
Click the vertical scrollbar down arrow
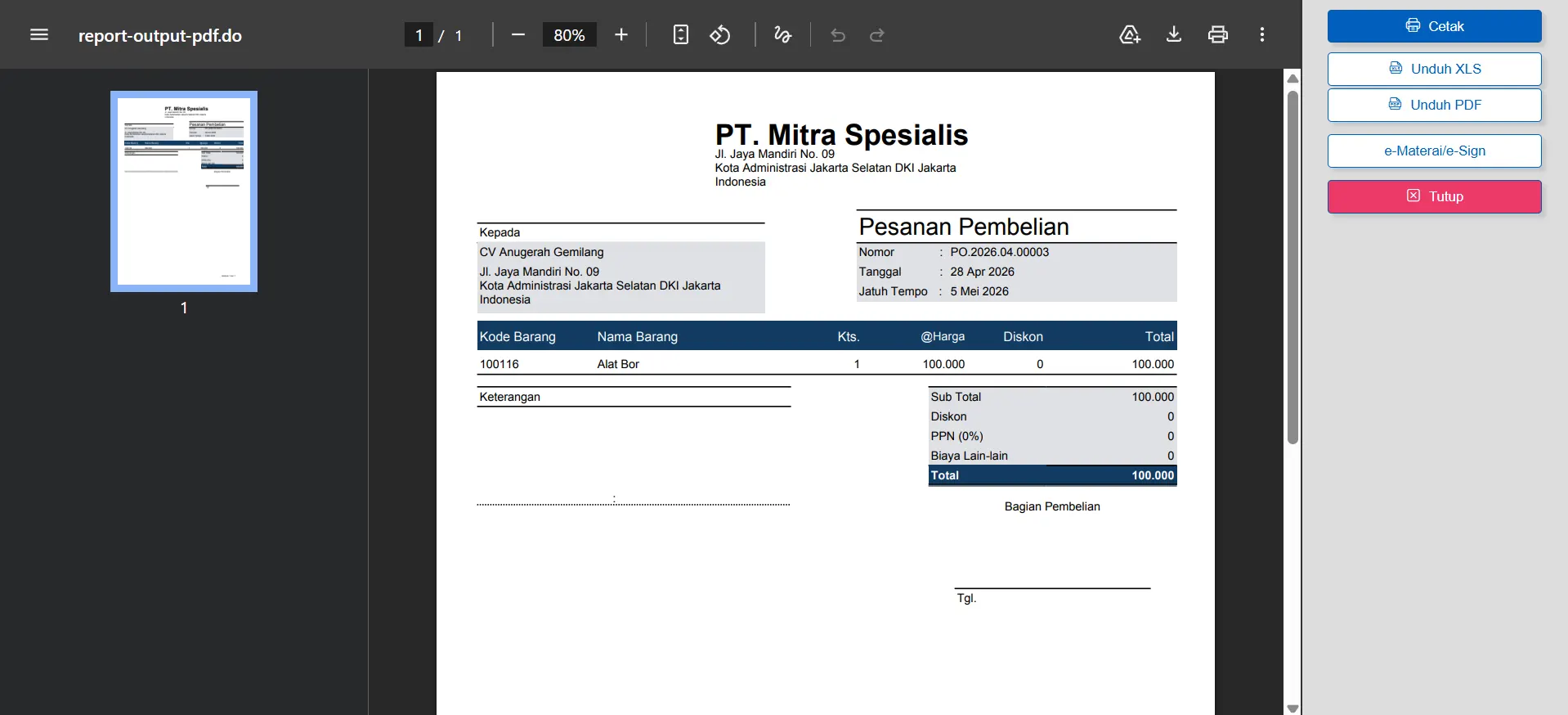(x=1292, y=708)
